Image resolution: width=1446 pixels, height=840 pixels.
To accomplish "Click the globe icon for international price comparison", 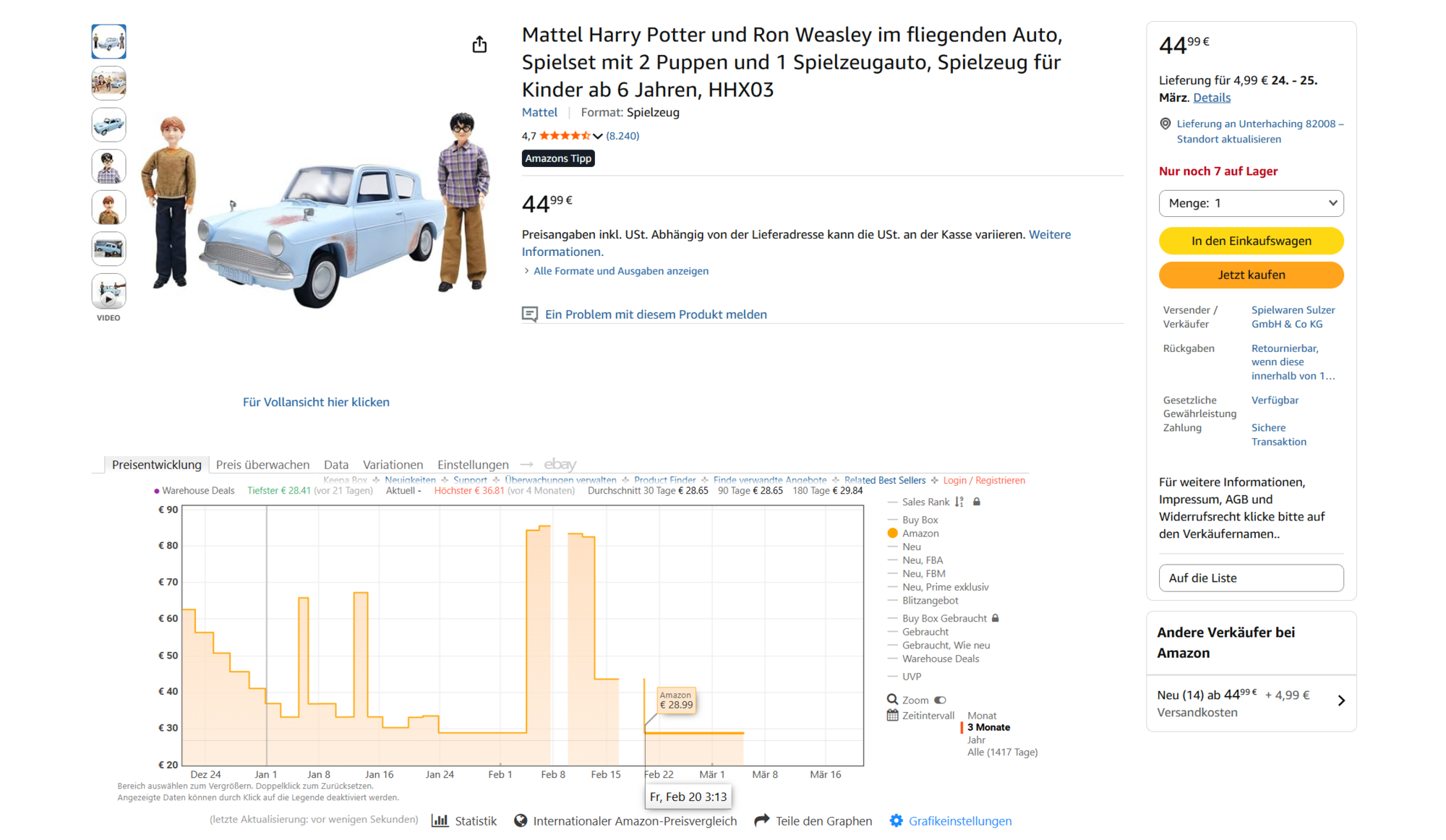I will pos(521,820).
